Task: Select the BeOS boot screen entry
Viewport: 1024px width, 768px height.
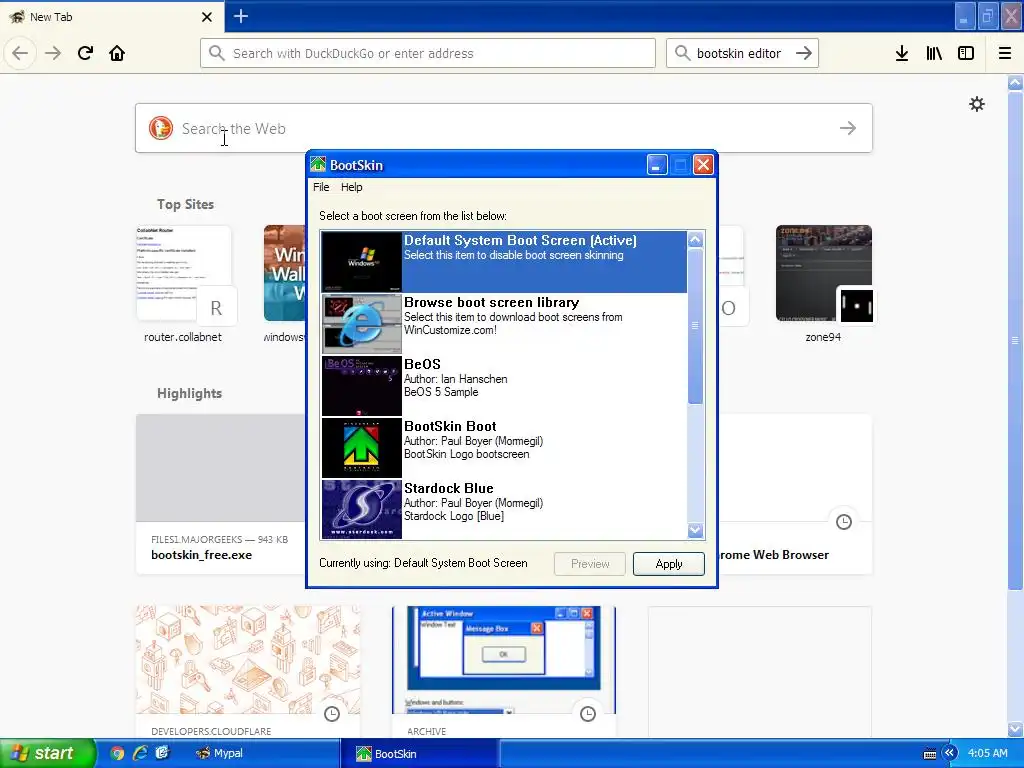Action: tap(504, 385)
